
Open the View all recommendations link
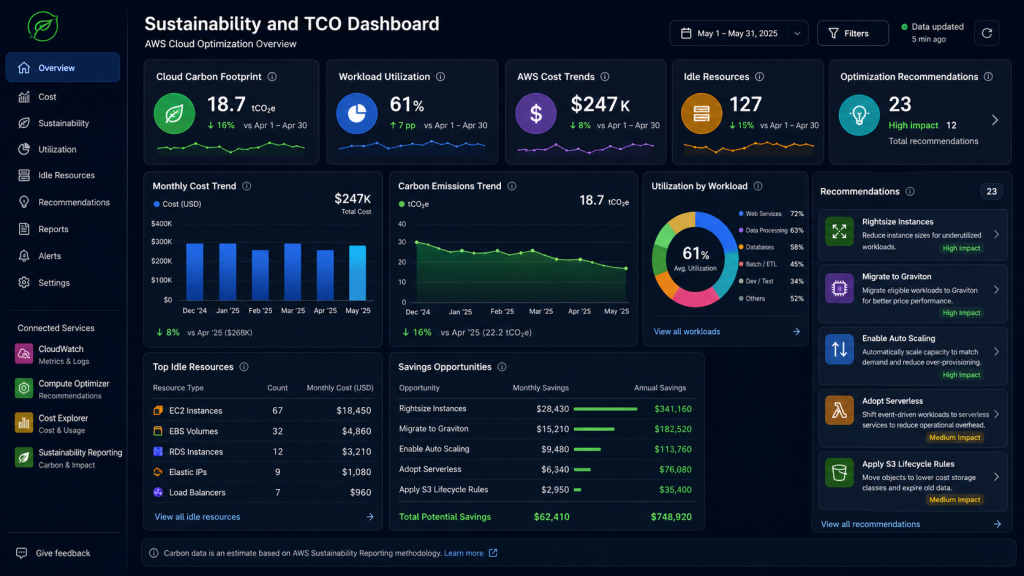pyautogui.click(x=871, y=524)
